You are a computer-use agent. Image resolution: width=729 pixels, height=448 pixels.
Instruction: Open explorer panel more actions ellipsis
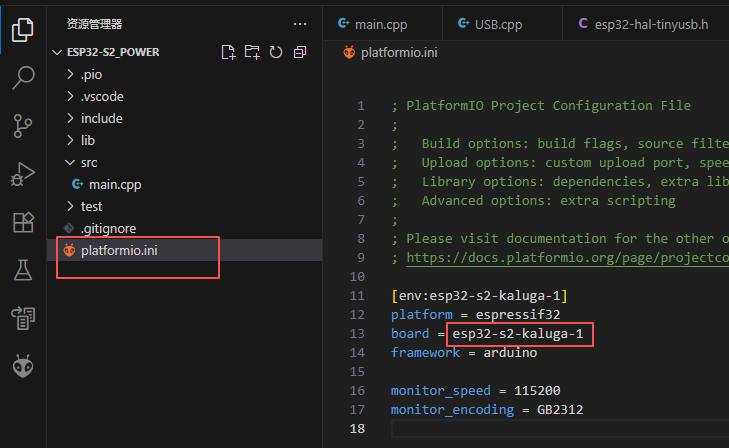click(300, 24)
